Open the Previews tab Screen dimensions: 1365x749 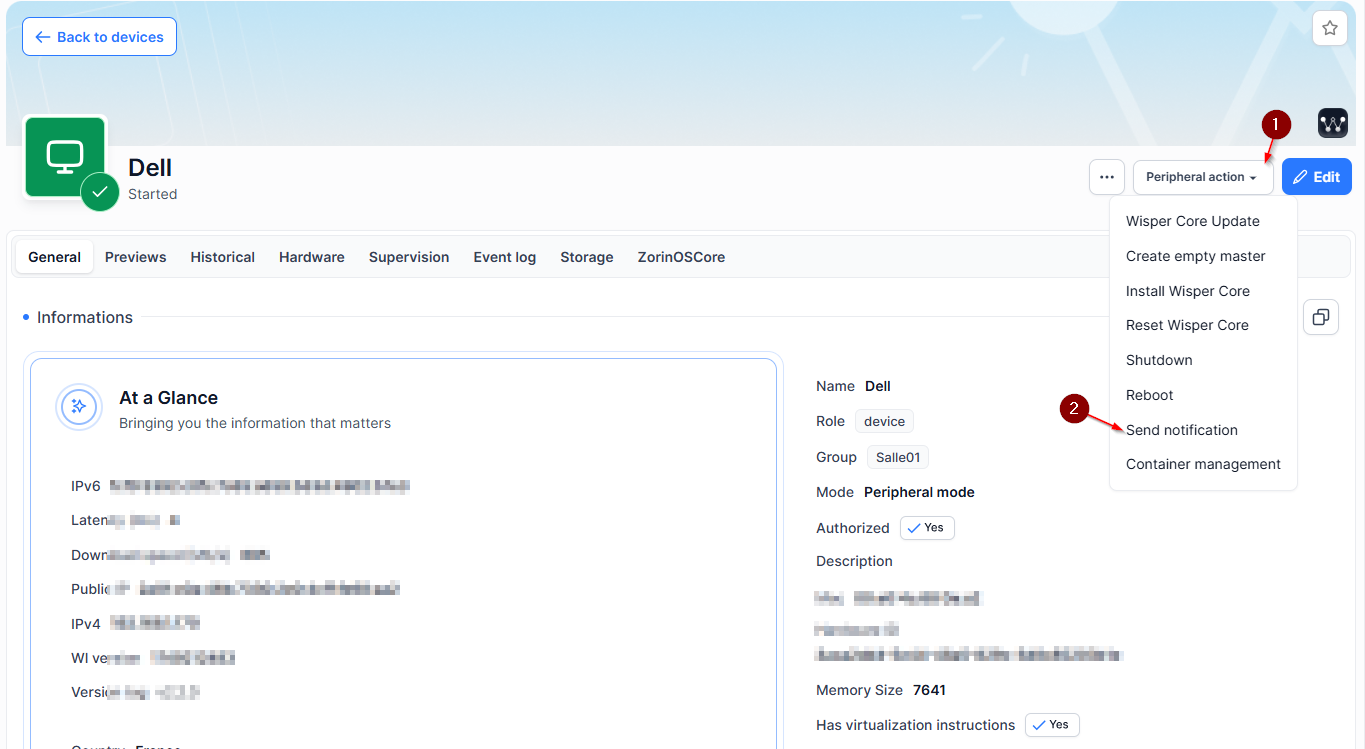click(x=135, y=257)
